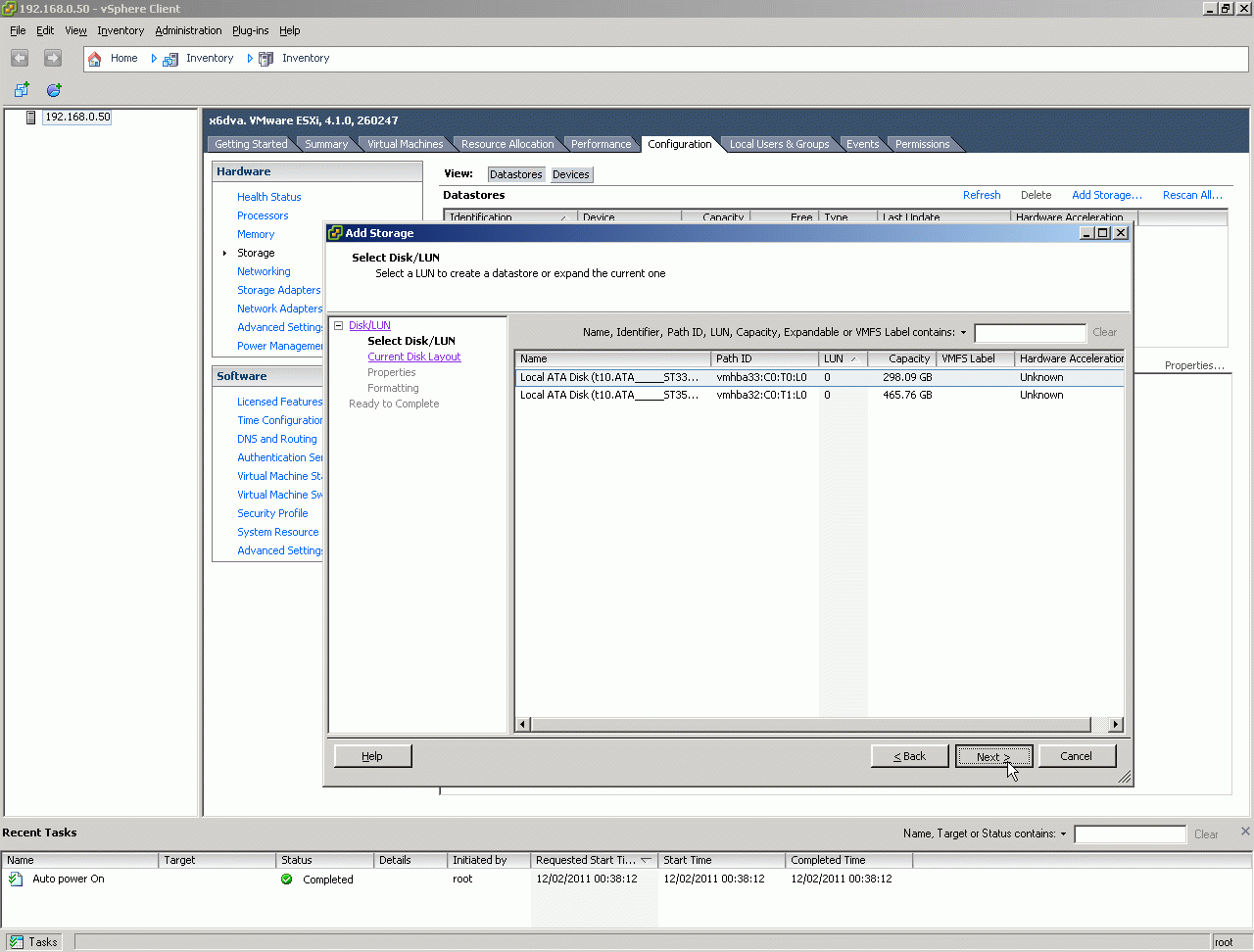Click the back navigation arrow icon
This screenshot has width=1254, height=952.
click(x=20, y=59)
